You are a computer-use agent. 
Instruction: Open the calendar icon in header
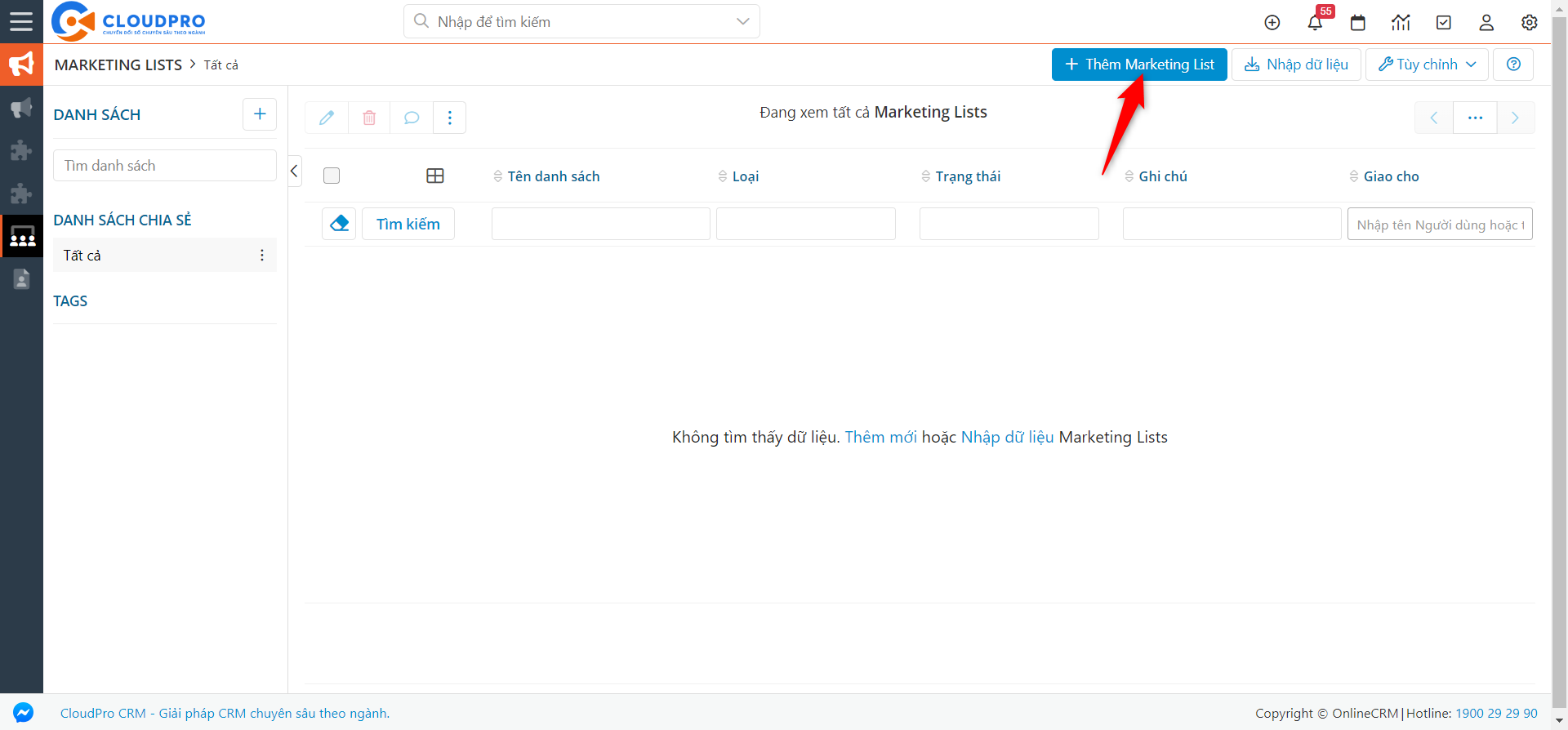click(x=1357, y=23)
